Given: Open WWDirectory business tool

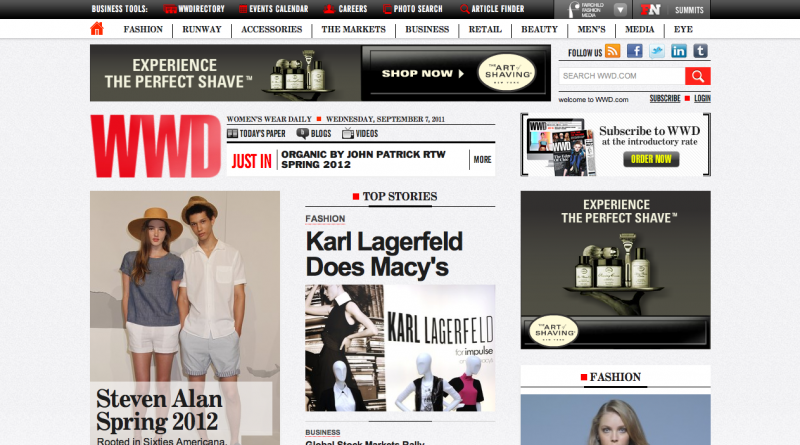Looking at the screenshot, I should coord(194,9).
